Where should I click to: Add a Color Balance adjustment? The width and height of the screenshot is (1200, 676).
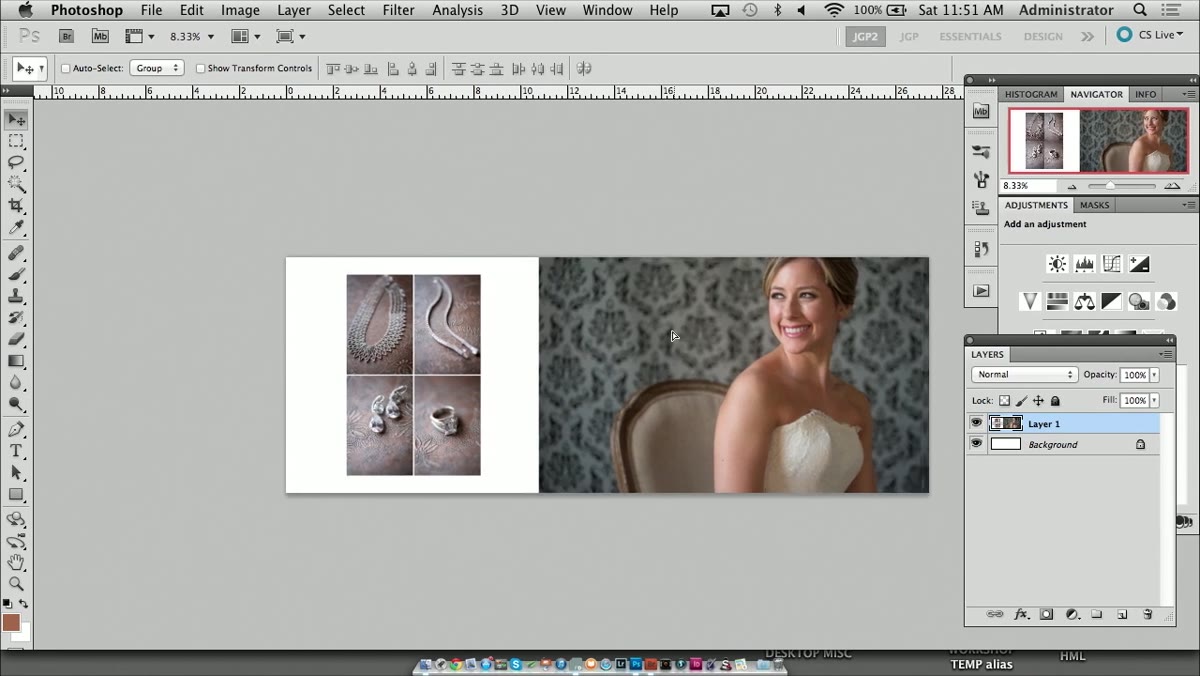tap(1084, 301)
